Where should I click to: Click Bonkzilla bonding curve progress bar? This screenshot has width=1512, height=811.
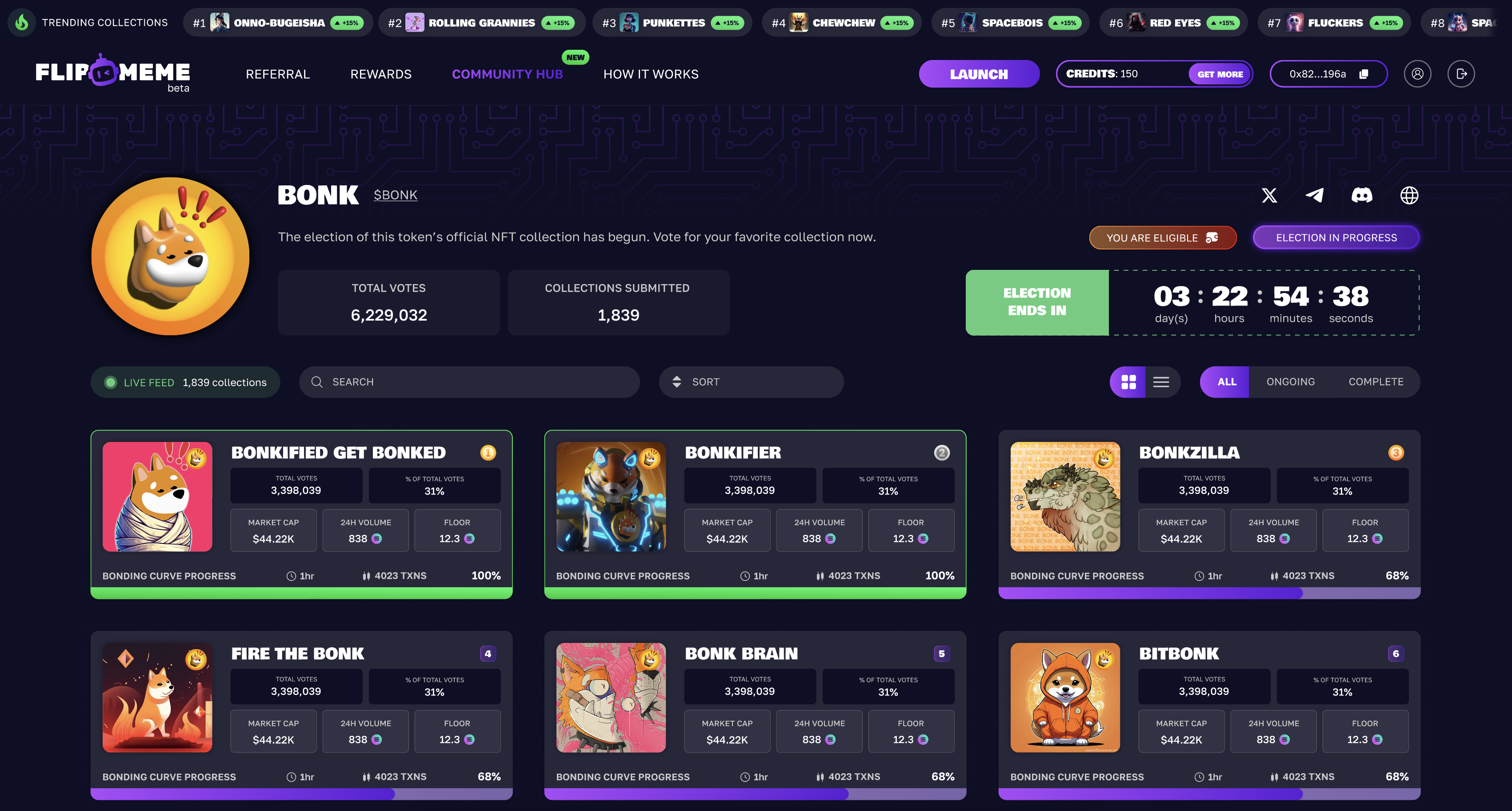tap(1209, 593)
